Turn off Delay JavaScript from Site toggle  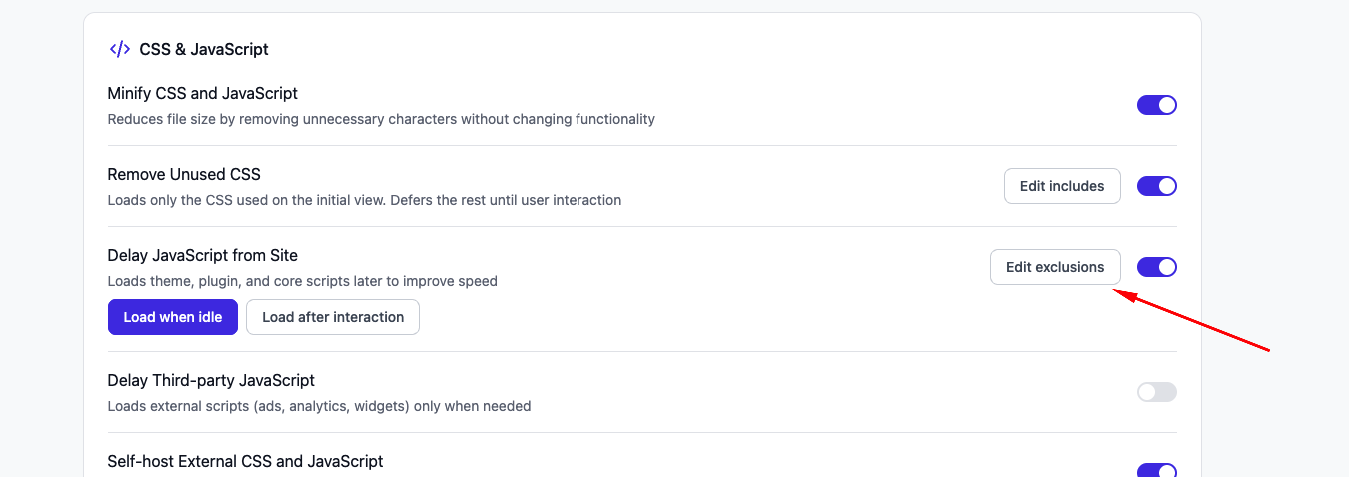click(1157, 267)
